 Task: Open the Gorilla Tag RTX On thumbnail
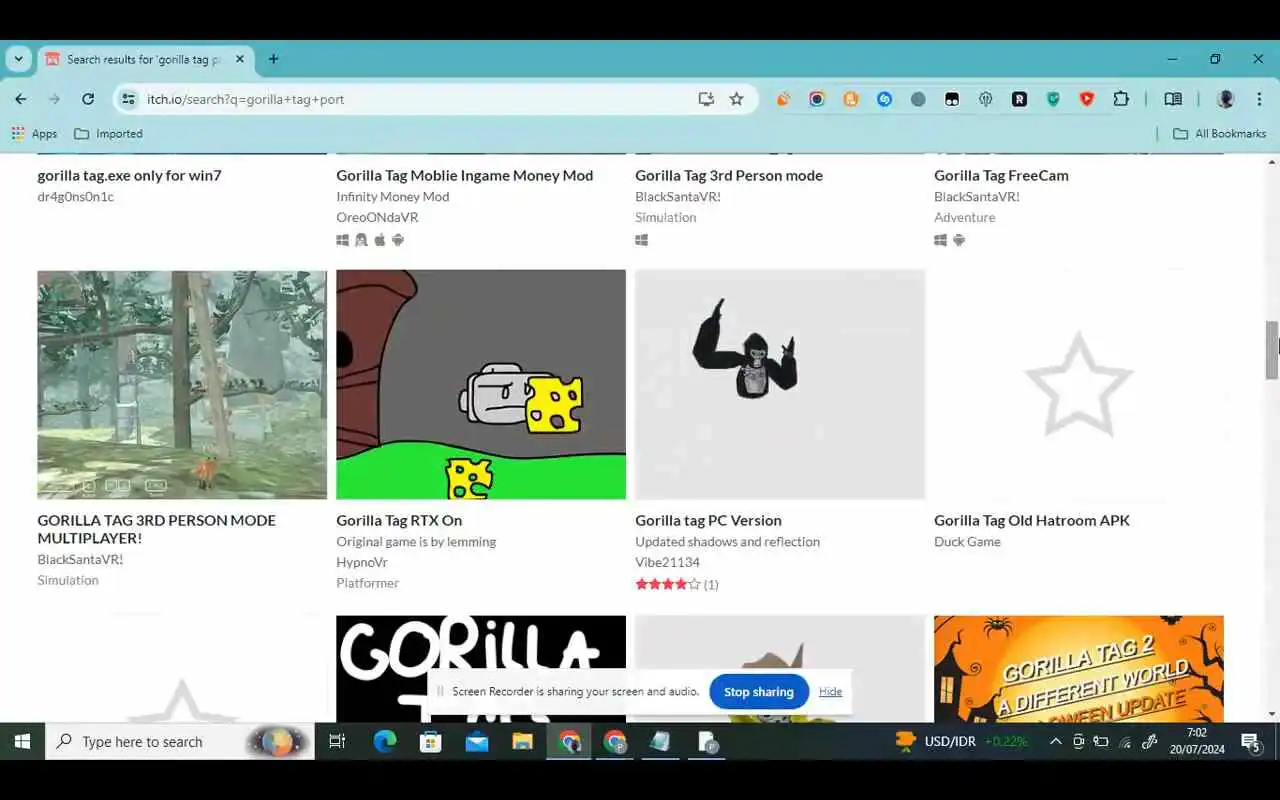(x=481, y=384)
